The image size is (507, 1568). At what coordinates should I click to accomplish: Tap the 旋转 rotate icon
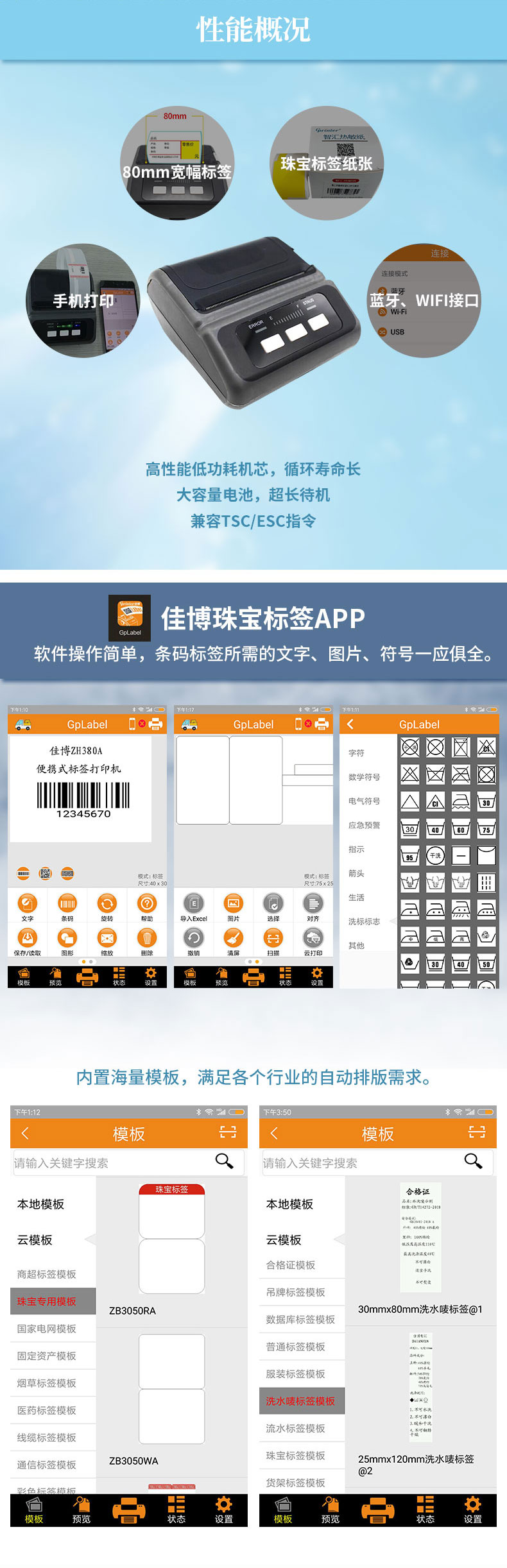[x=107, y=904]
